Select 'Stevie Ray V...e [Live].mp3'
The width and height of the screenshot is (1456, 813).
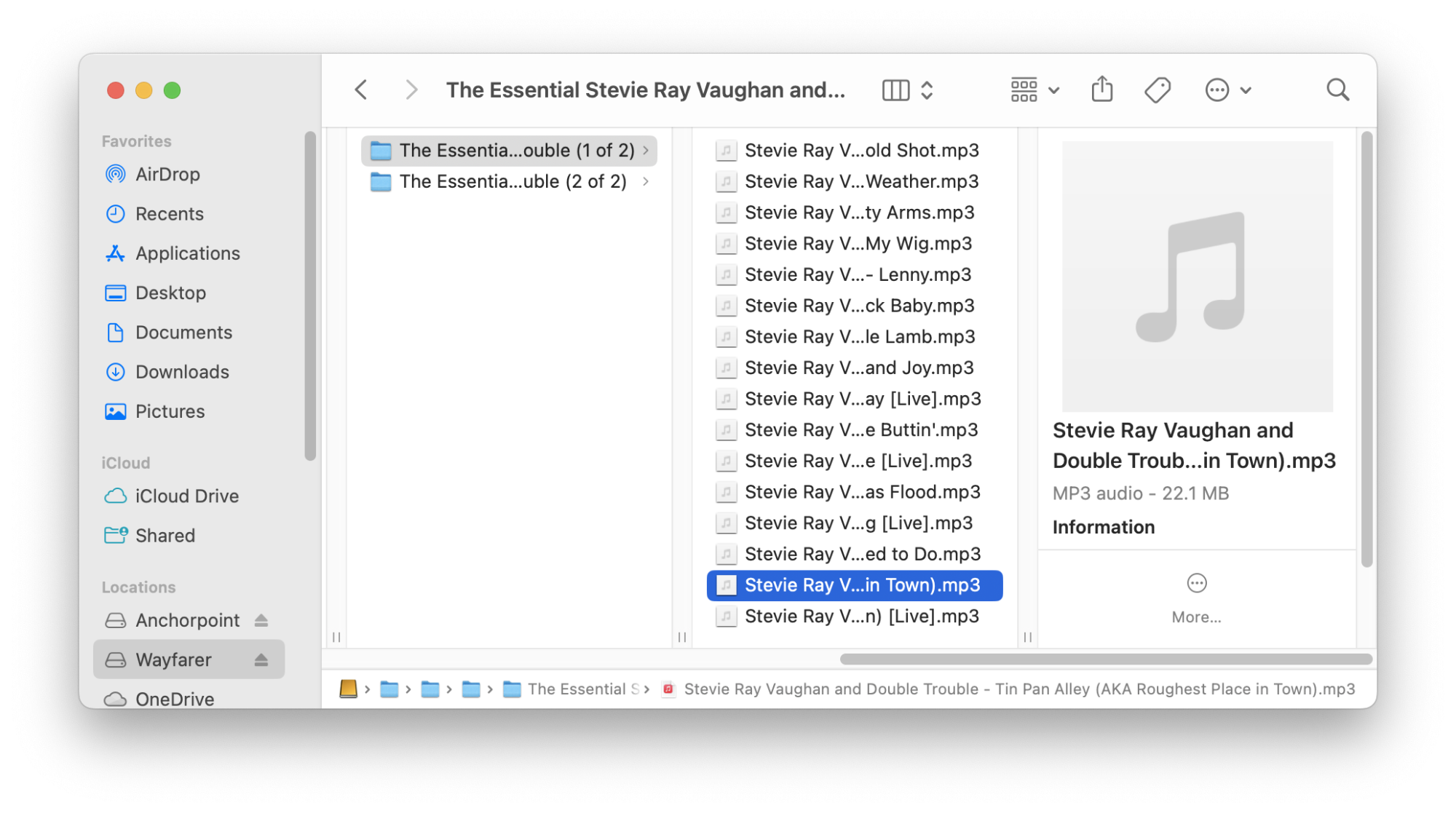pyautogui.click(x=855, y=461)
